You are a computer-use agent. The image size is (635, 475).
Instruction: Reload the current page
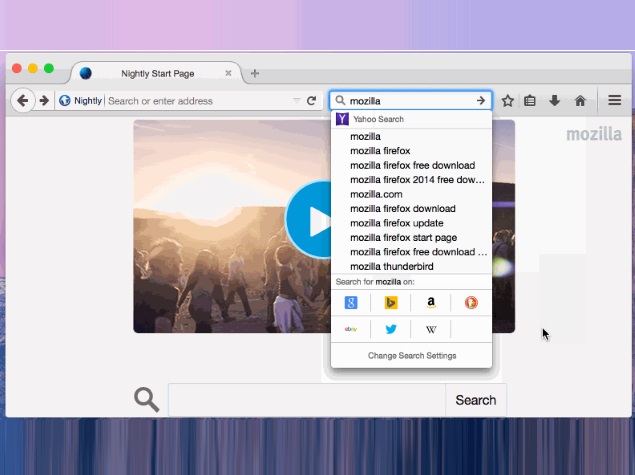coord(312,101)
